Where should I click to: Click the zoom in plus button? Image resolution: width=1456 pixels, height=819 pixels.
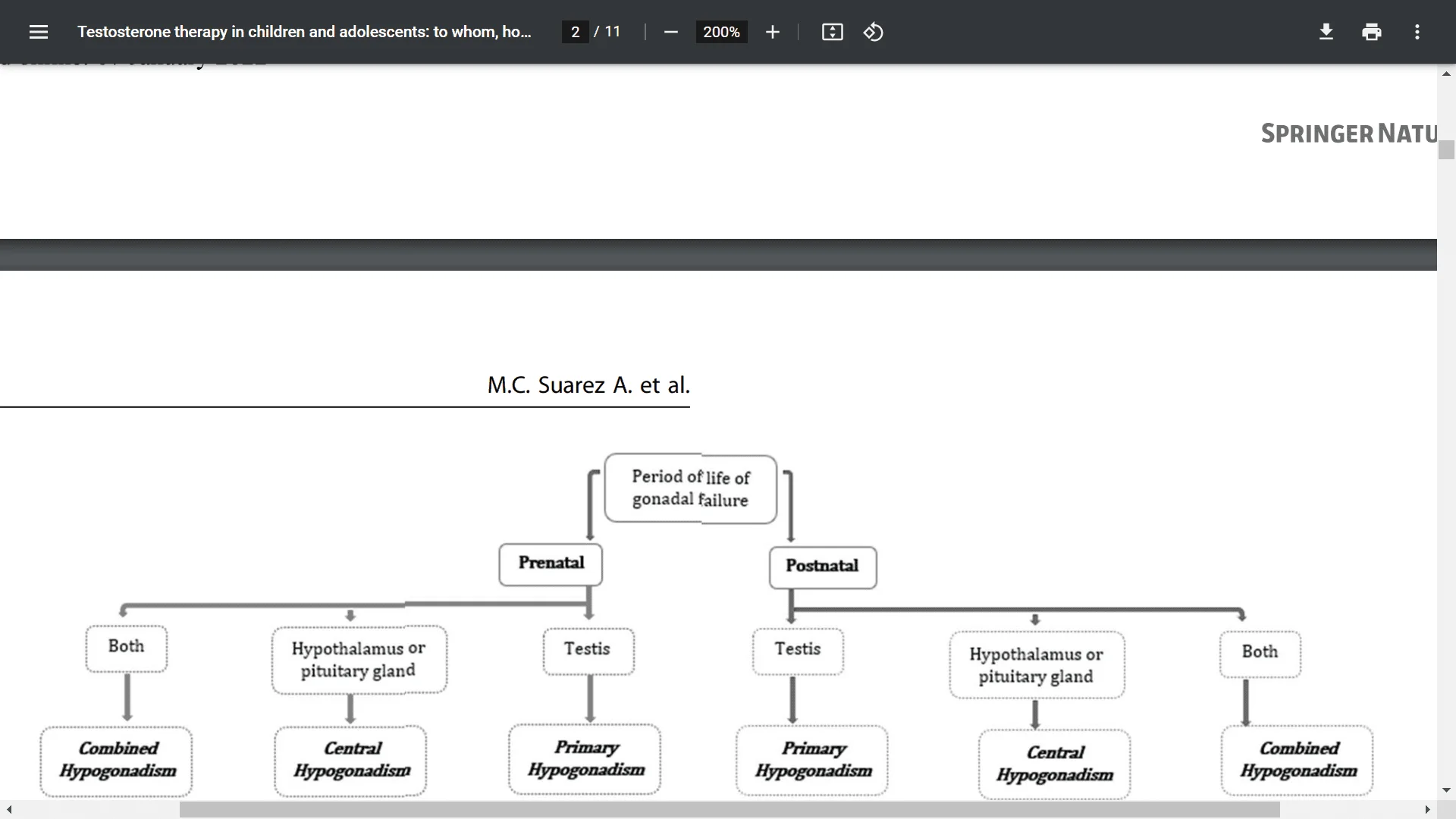pyautogui.click(x=773, y=31)
